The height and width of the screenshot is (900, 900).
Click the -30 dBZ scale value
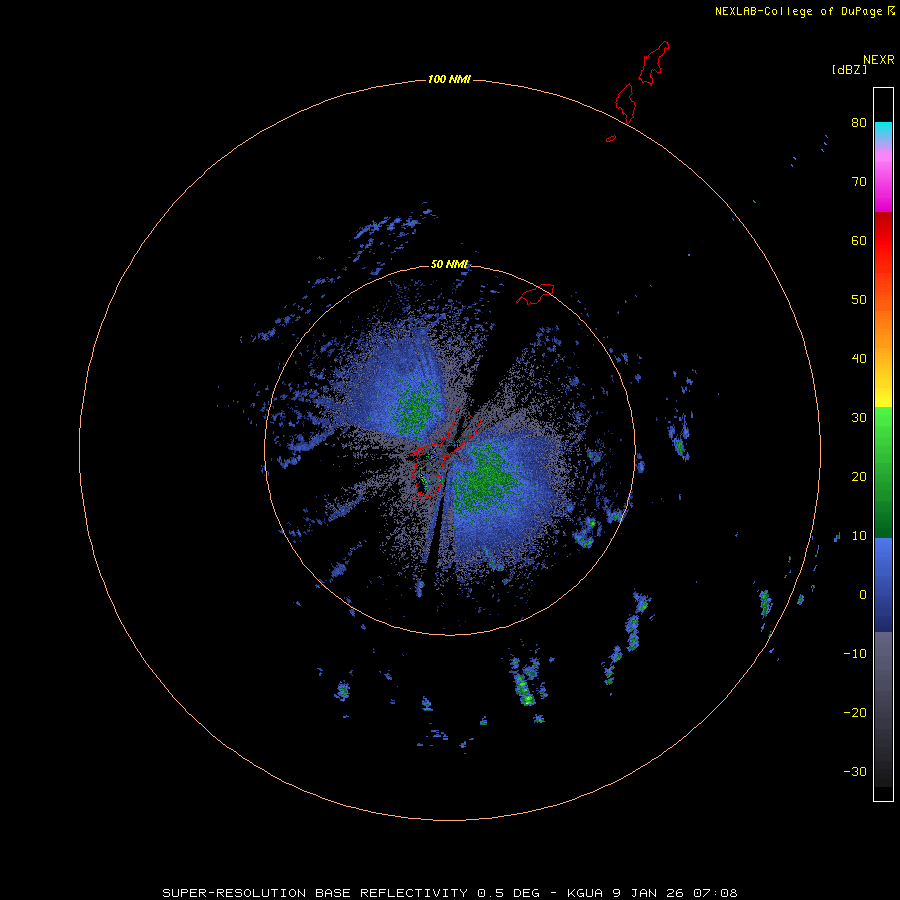[x=855, y=772]
